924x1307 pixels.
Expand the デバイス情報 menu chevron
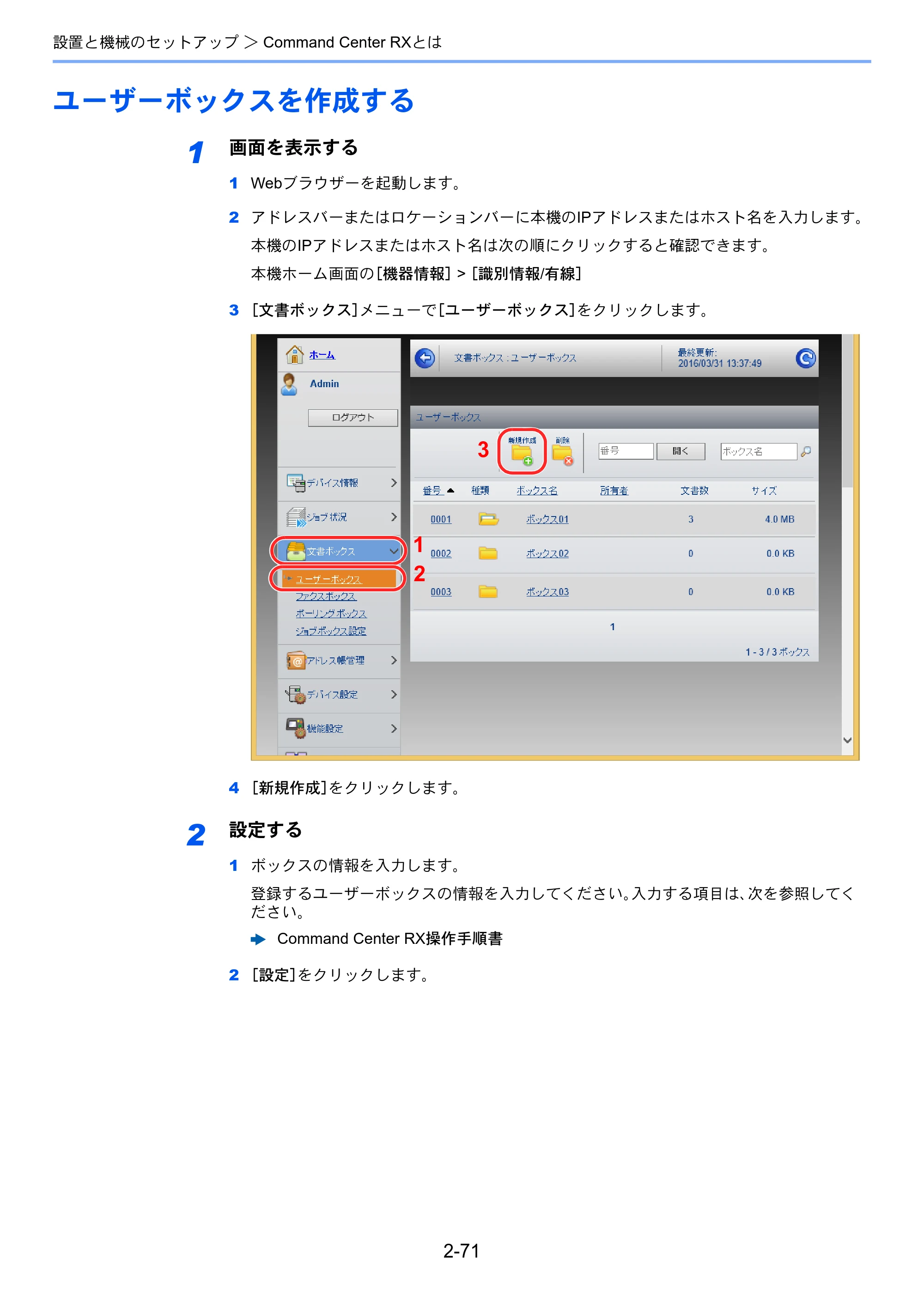[394, 483]
